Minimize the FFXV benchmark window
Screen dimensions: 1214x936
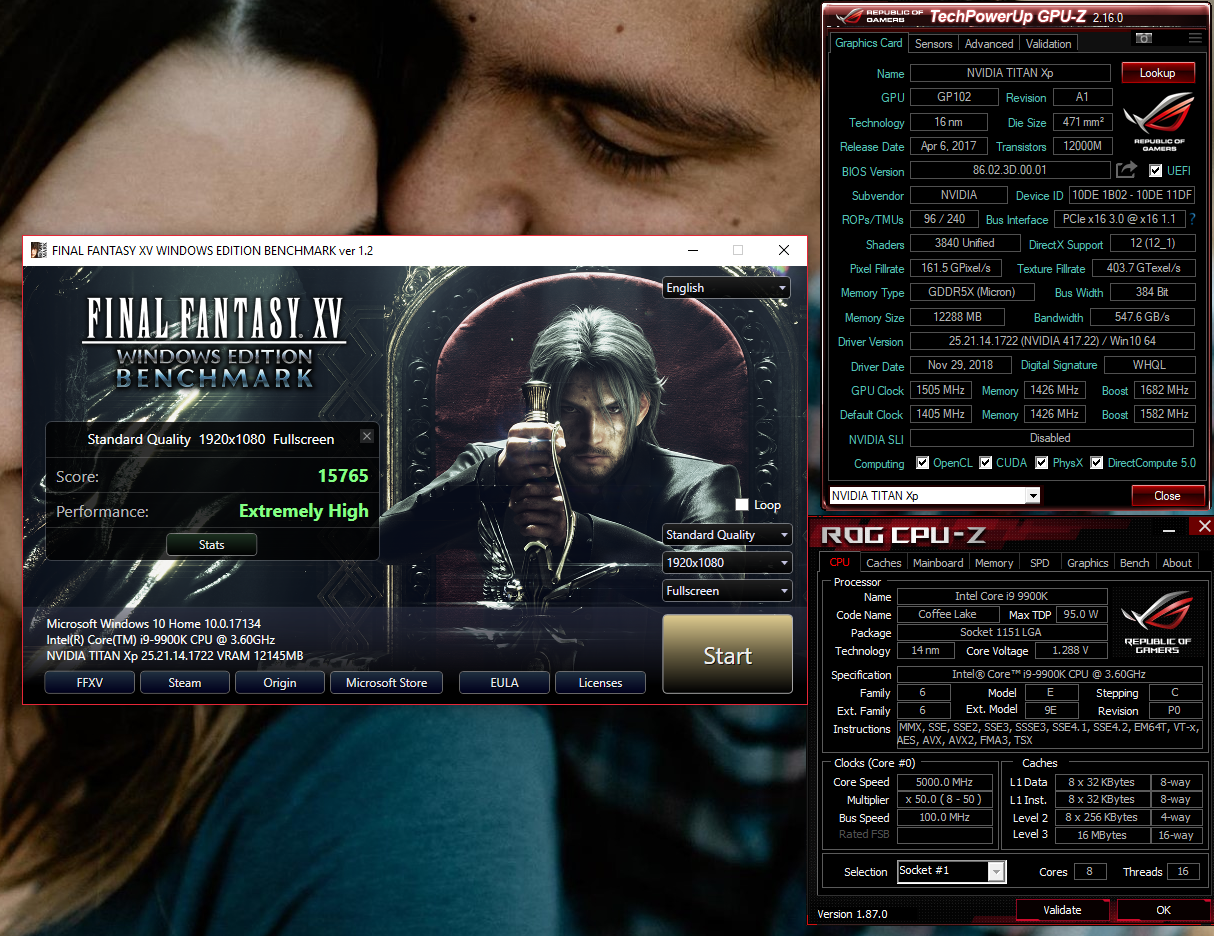pyautogui.click(x=692, y=250)
